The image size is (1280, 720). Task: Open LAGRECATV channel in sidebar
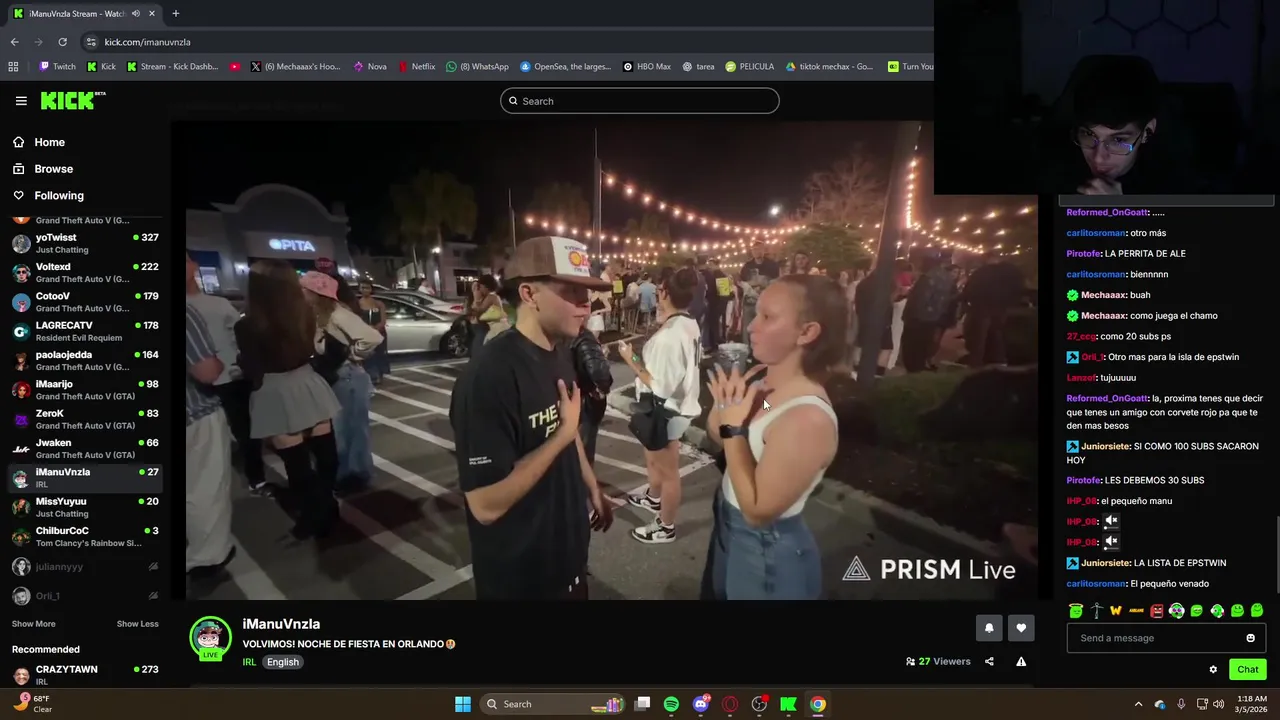84,331
